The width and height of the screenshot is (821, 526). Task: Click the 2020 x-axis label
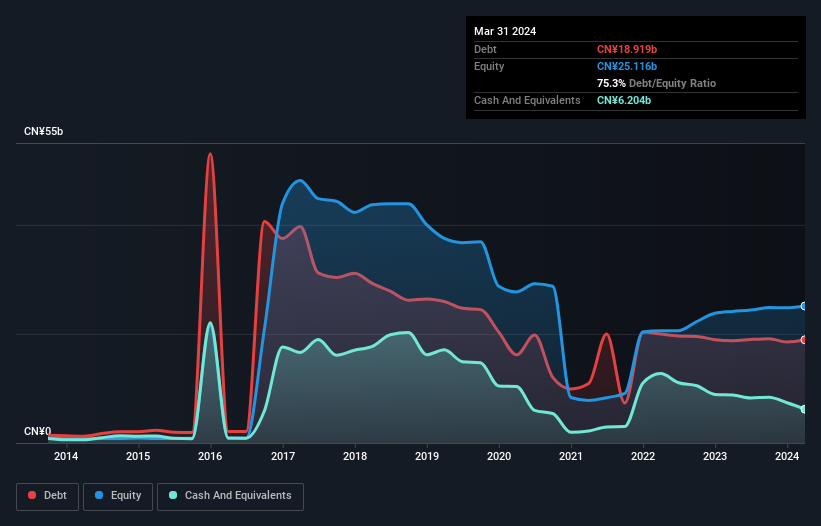(x=499, y=456)
